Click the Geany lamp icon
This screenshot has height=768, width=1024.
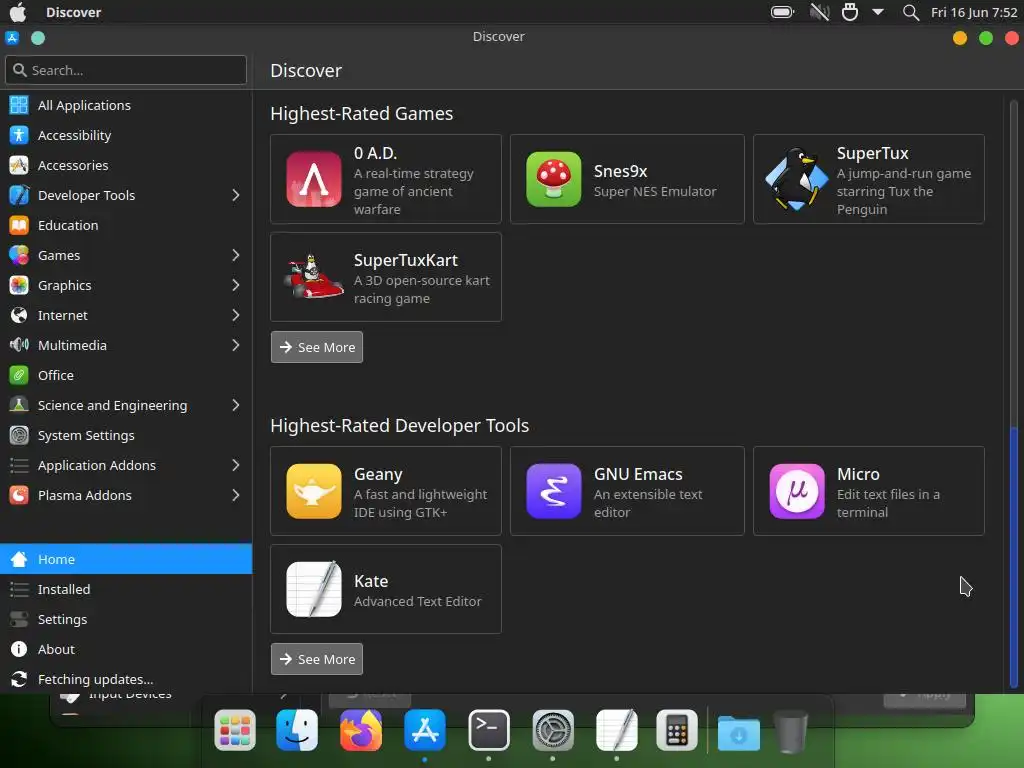click(x=313, y=491)
